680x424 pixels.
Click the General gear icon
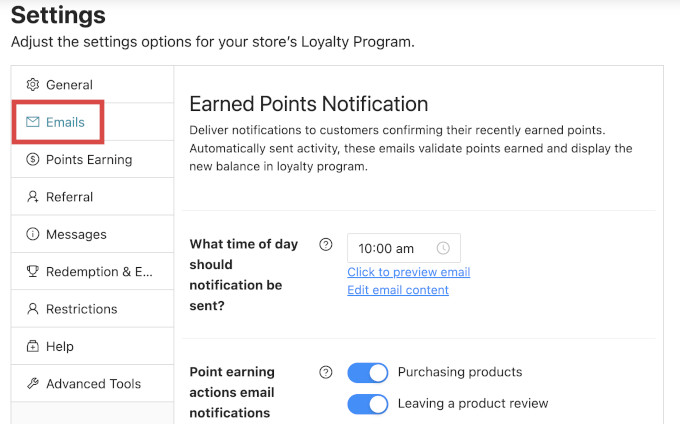tap(33, 85)
